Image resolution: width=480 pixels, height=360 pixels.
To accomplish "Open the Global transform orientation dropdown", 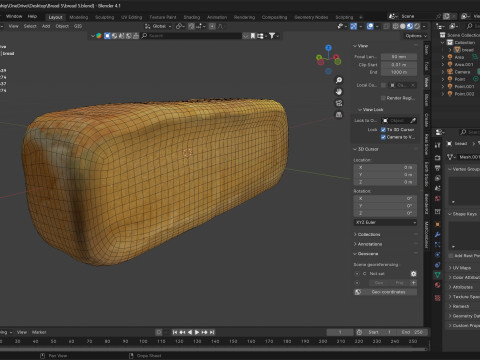I will [x=158, y=26].
